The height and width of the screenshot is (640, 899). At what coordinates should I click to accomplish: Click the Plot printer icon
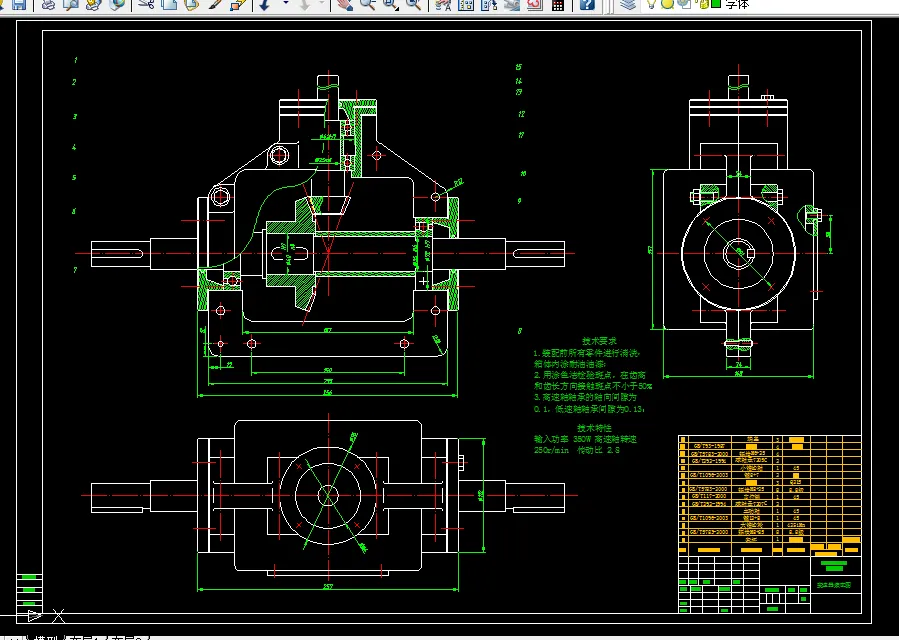[x=49, y=5]
